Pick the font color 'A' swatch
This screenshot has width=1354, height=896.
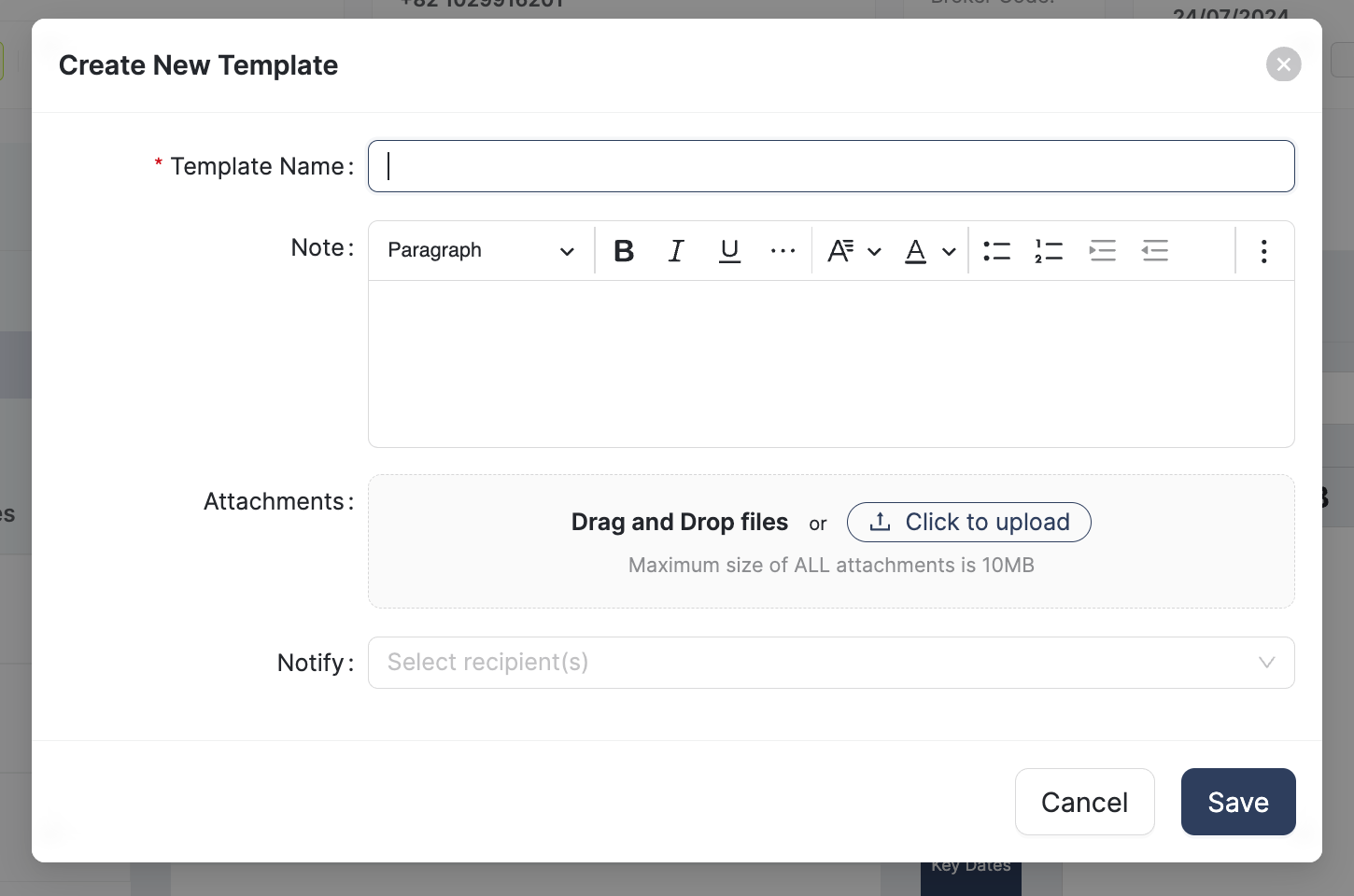pos(916,251)
